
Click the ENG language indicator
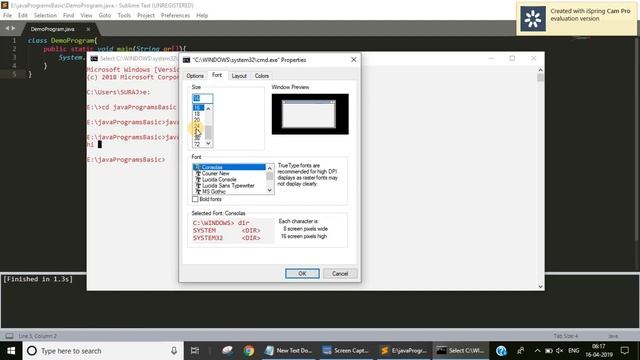coord(573,351)
